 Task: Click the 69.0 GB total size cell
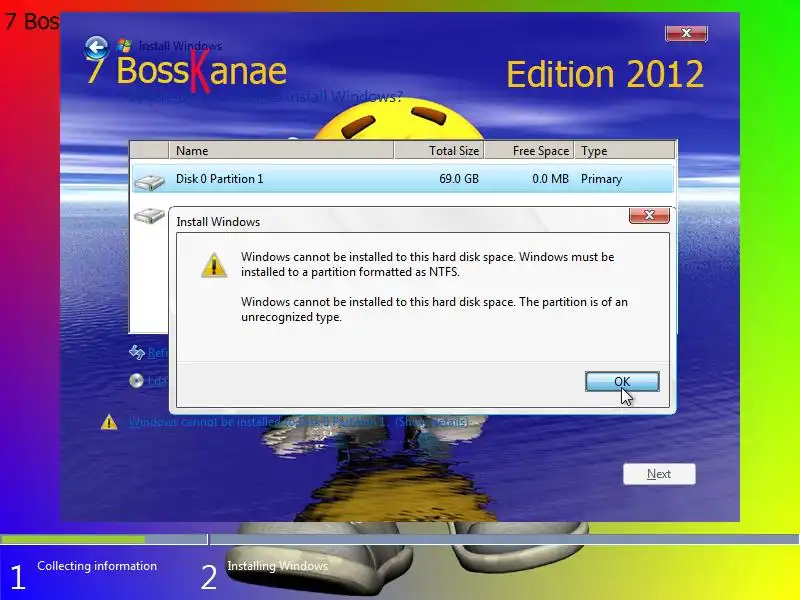[x=459, y=179]
